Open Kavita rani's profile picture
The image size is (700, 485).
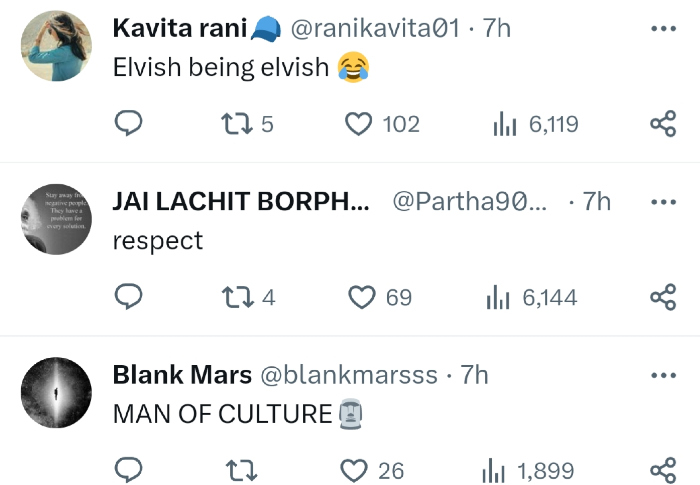(x=57, y=46)
